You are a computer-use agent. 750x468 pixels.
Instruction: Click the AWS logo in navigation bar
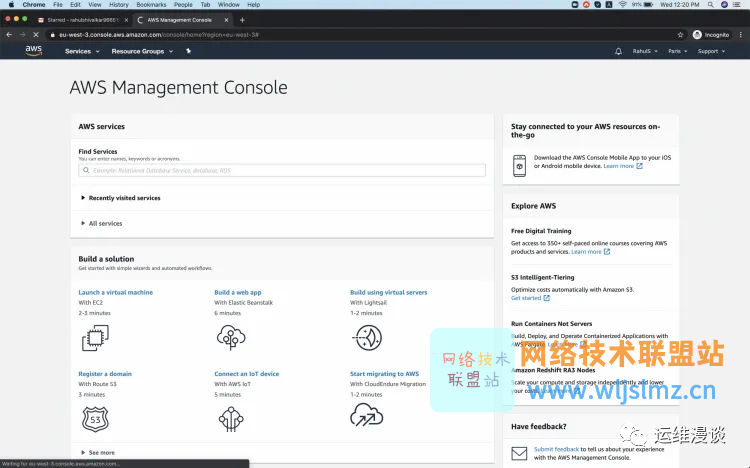tap(33, 51)
